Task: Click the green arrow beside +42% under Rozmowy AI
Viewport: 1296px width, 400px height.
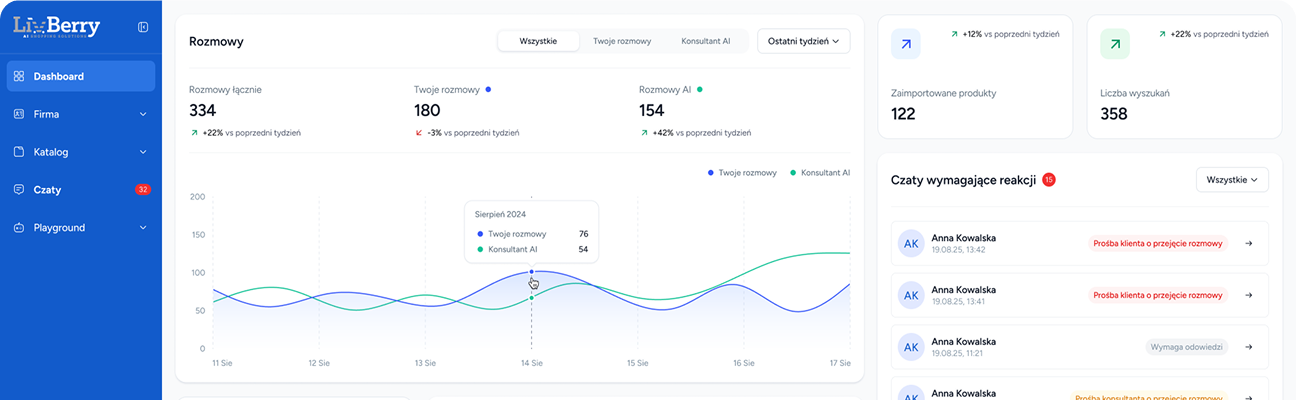Action: (x=644, y=132)
